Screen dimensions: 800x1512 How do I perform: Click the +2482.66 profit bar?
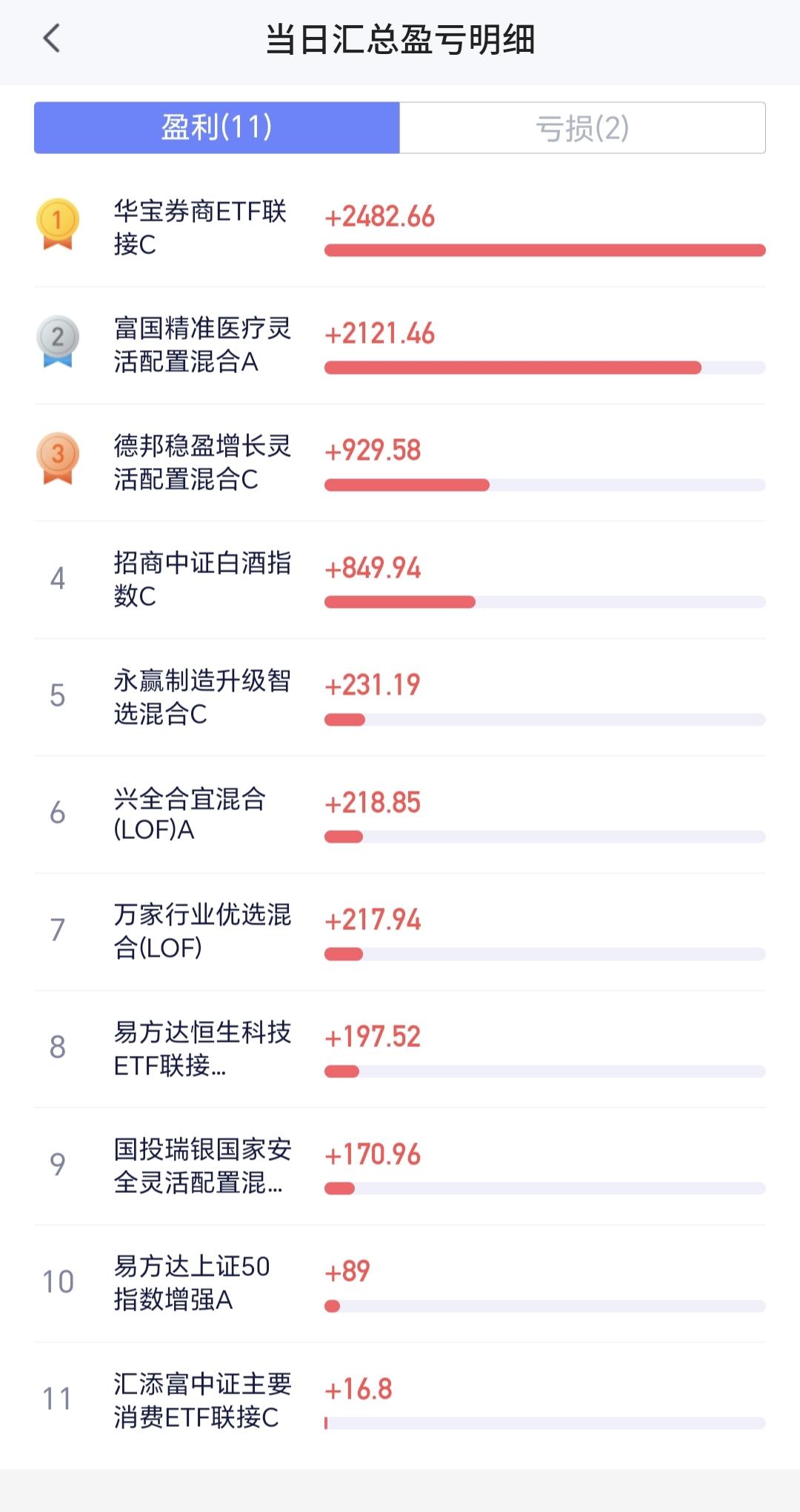pyautogui.click(x=545, y=250)
